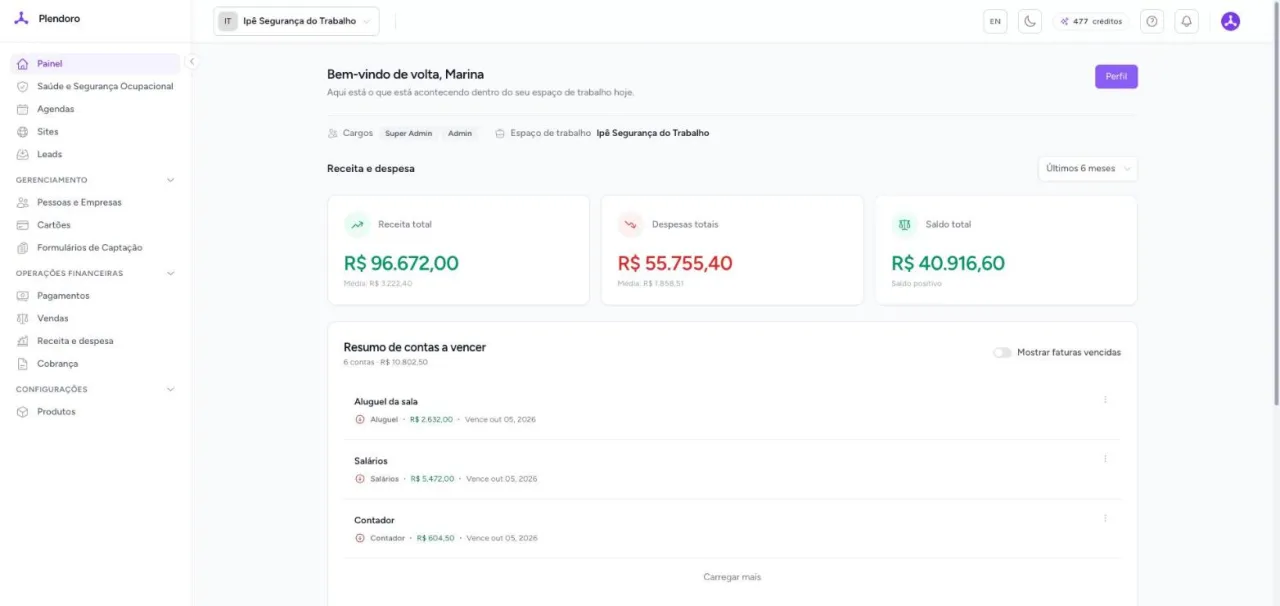This screenshot has width=1280, height=606.
Task: Open Pagamentos in the sidebar
Action: pos(95,296)
